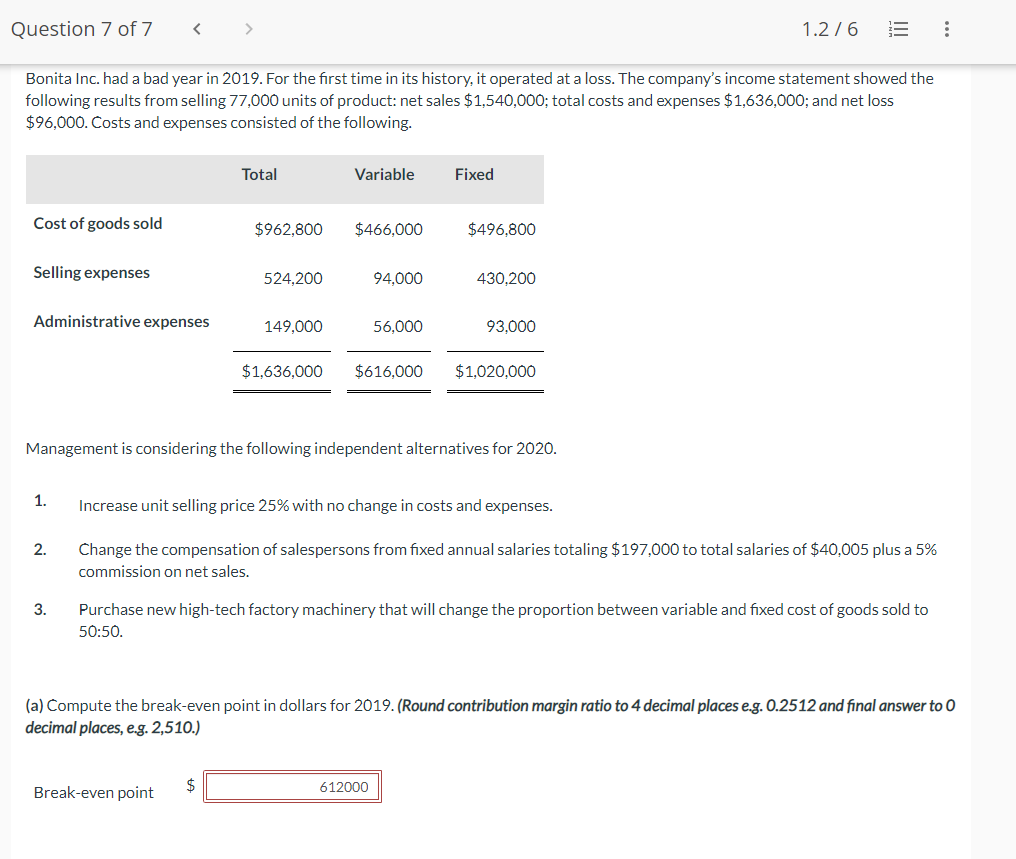
Task: Select the $962,800 total cell
Action: tap(288, 229)
